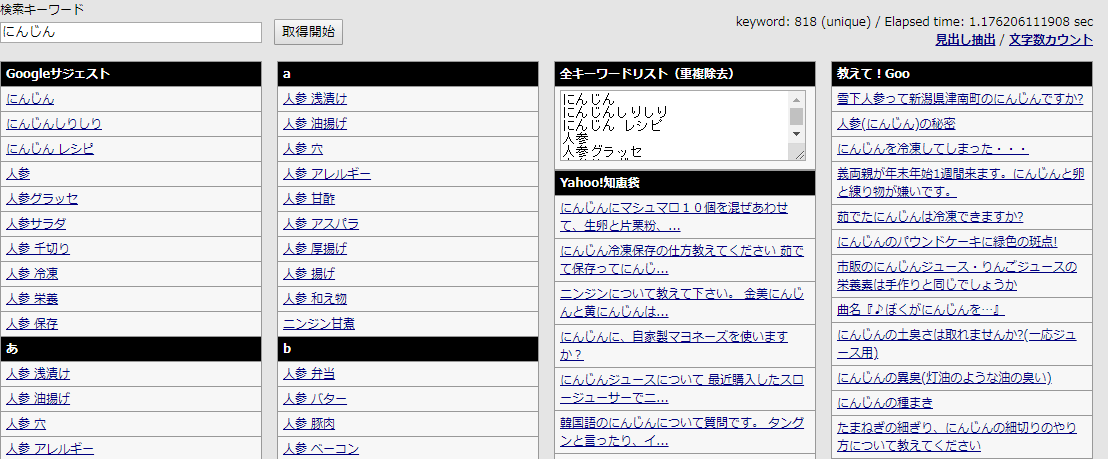This screenshot has height=459, width=1108.
Task: Open the 文字数カウント link
Action: 1051,40
